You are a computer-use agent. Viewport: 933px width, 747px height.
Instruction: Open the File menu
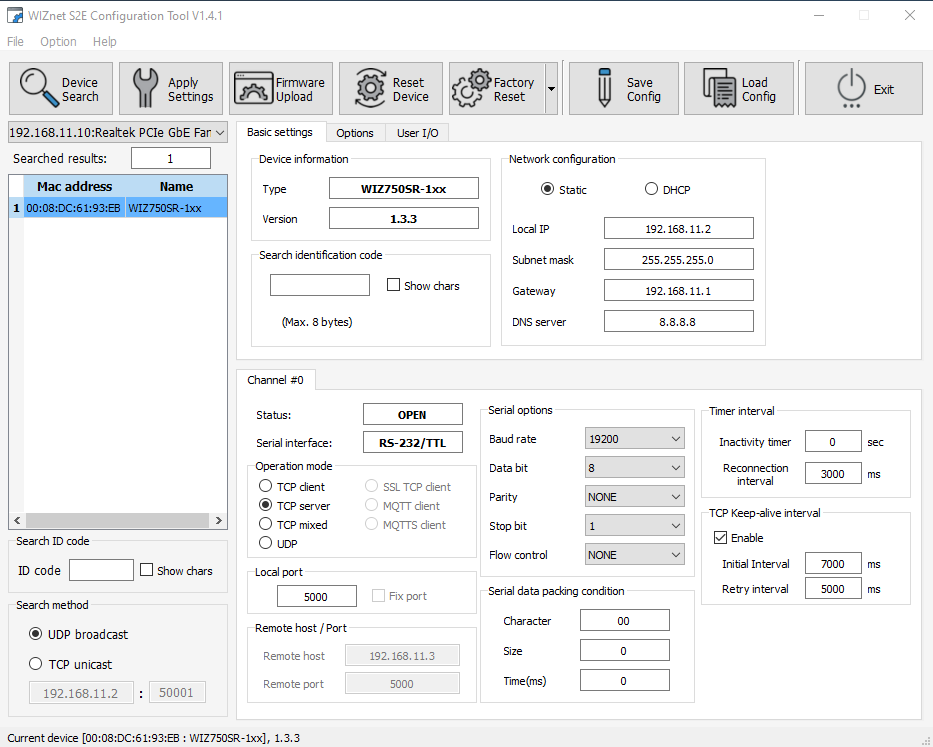coord(15,42)
